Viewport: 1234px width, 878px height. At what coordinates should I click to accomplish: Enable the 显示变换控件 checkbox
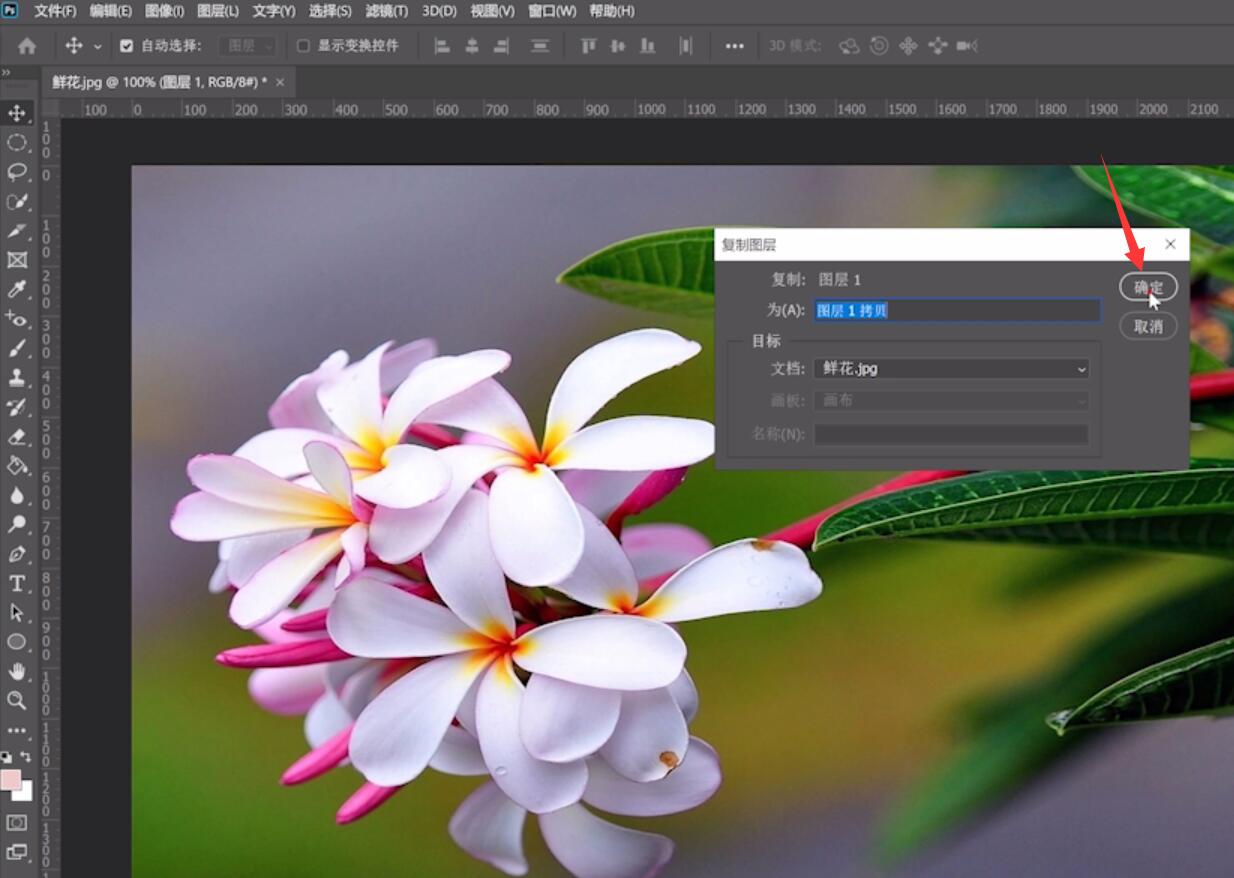point(304,46)
